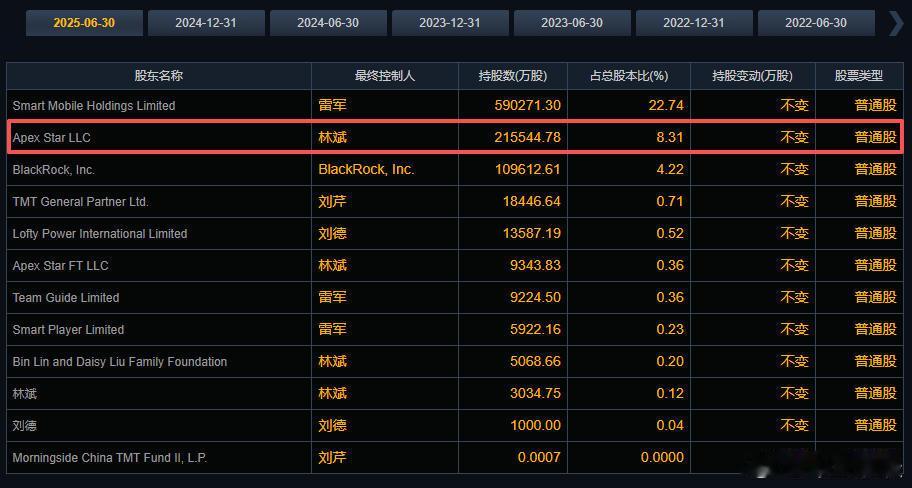Click the 215544.78 shares value
Viewport: 912px width, 488px height.
(528, 137)
